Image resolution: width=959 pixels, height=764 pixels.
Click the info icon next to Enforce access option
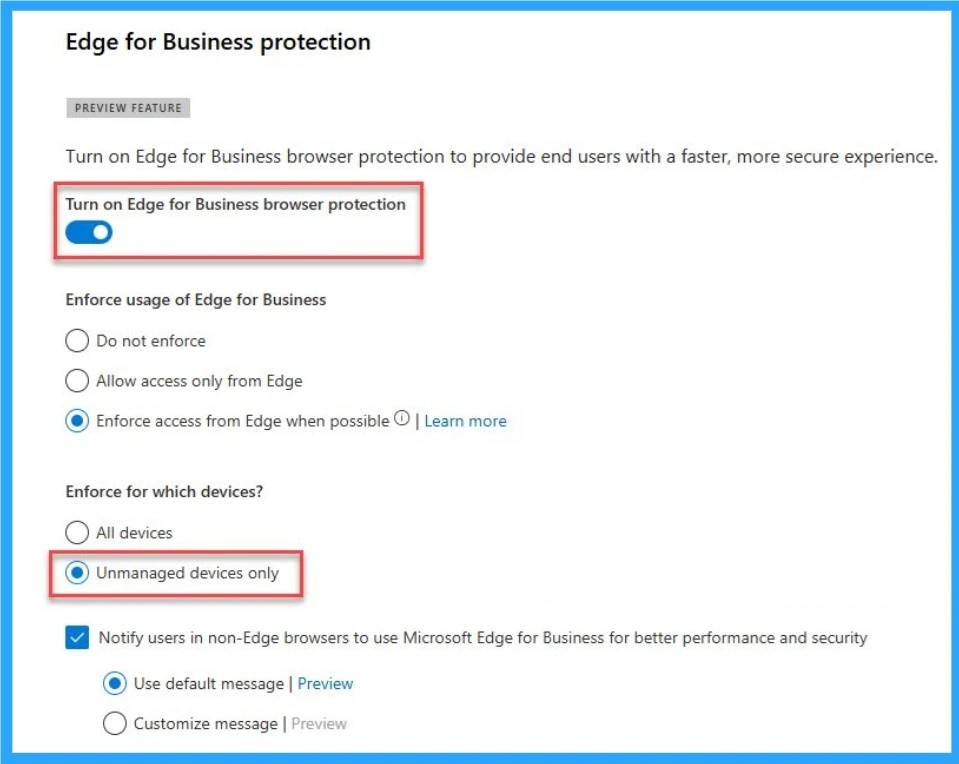tap(402, 420)
